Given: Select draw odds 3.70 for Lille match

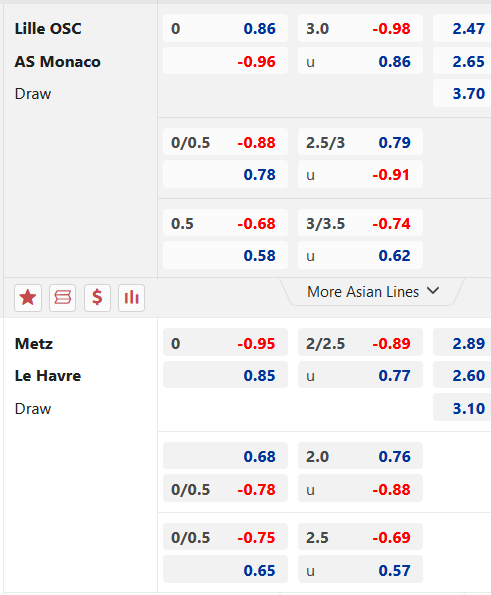Looking at the screenshot, I should pyautogui.click(x=462, y=93).
